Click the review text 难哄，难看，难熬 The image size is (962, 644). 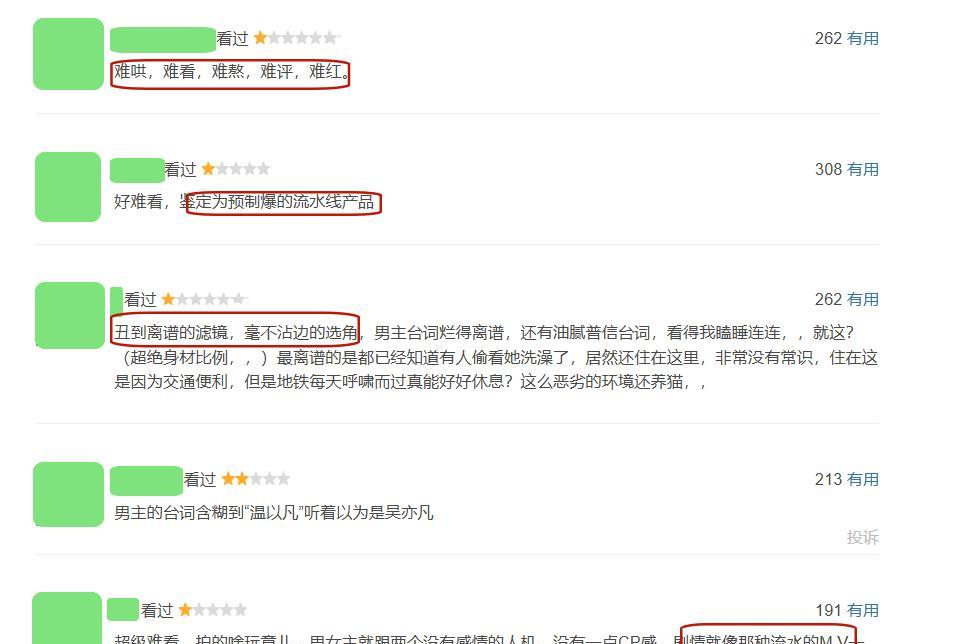(x=232, y=72)
